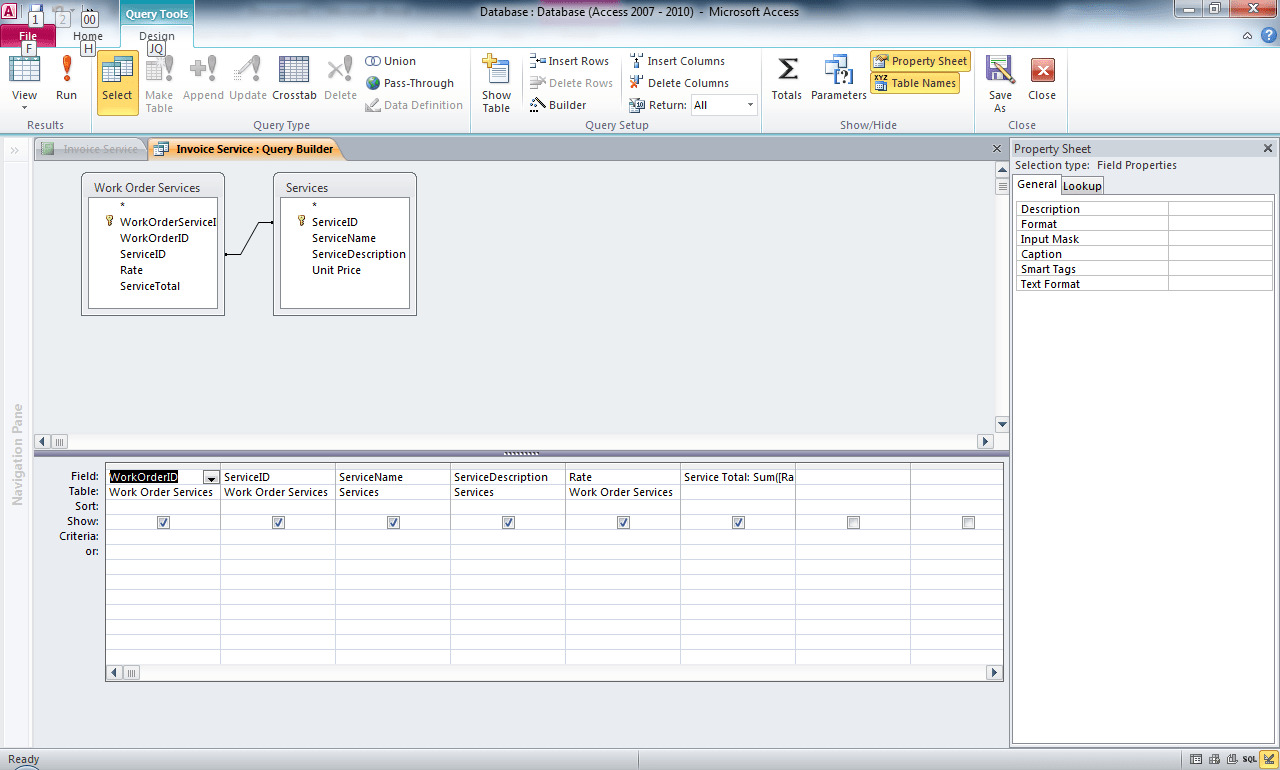
Task: Switch to PivotChart View from the status bar
Action: click(1232, 759)
